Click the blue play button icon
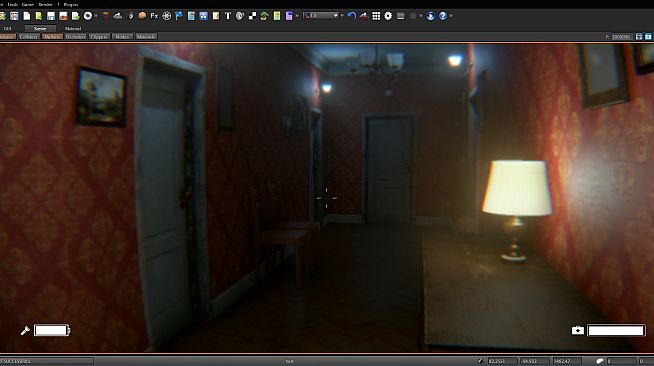The width and height of the screenshot is (654, 366). click(430, 16)
